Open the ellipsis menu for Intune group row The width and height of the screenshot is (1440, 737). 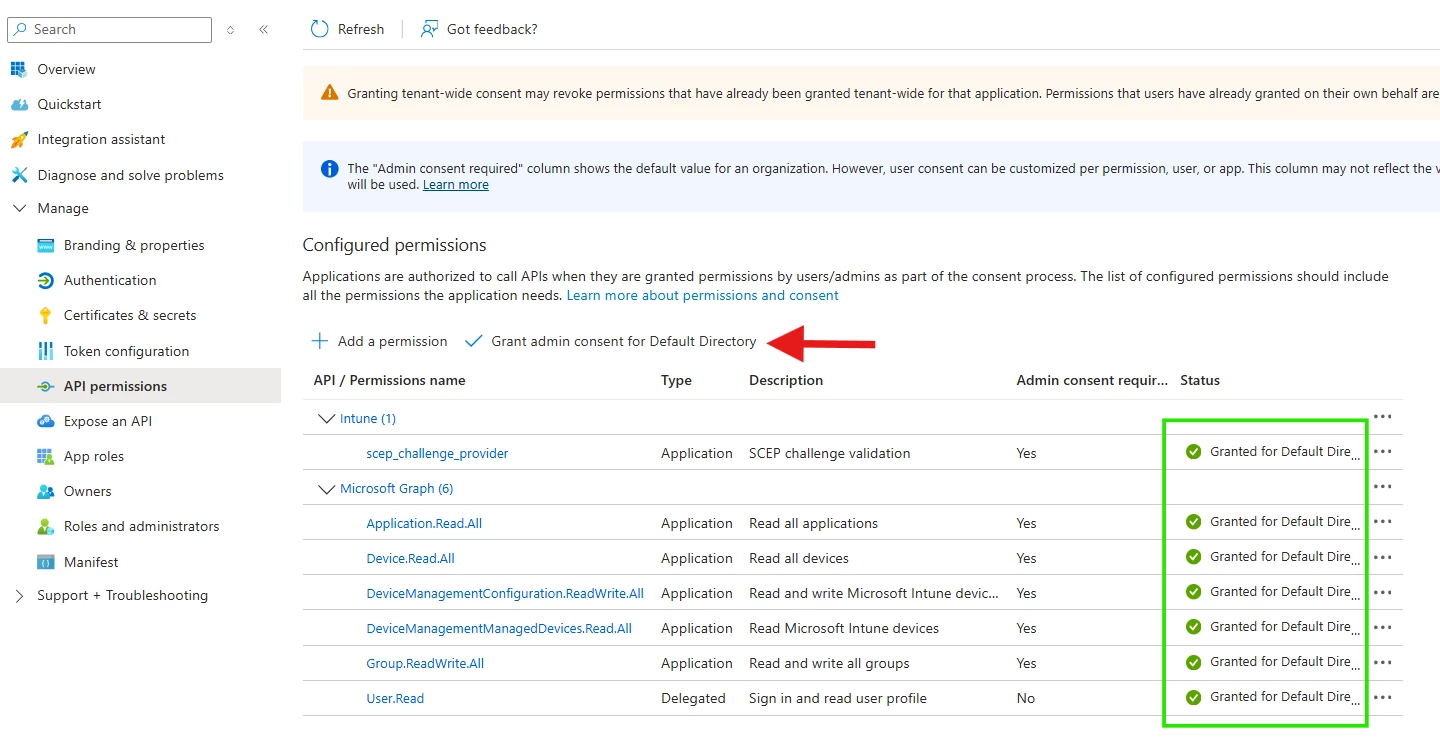(1383, 417)
